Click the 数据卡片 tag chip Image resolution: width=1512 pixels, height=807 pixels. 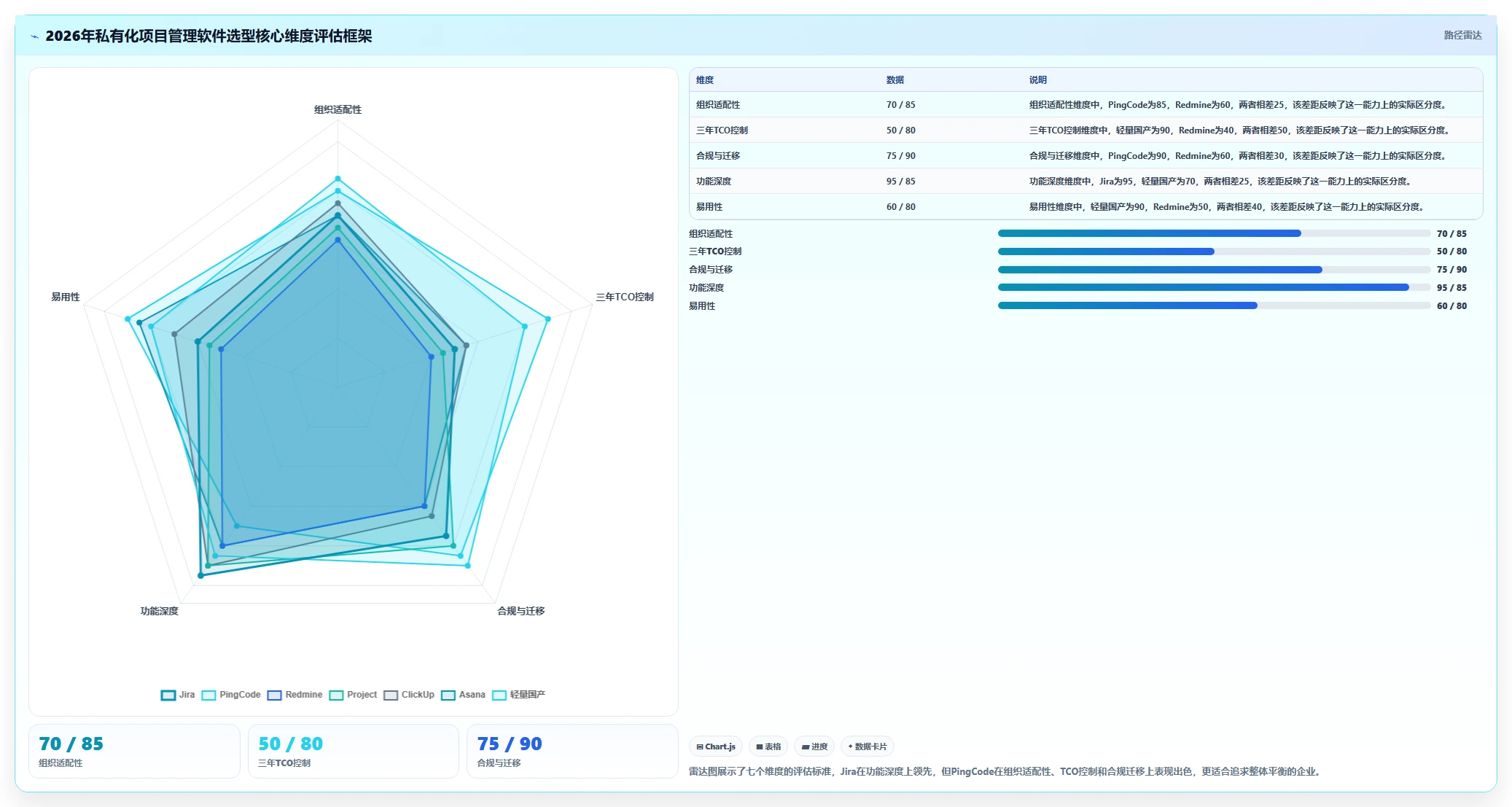coord(868,746)
